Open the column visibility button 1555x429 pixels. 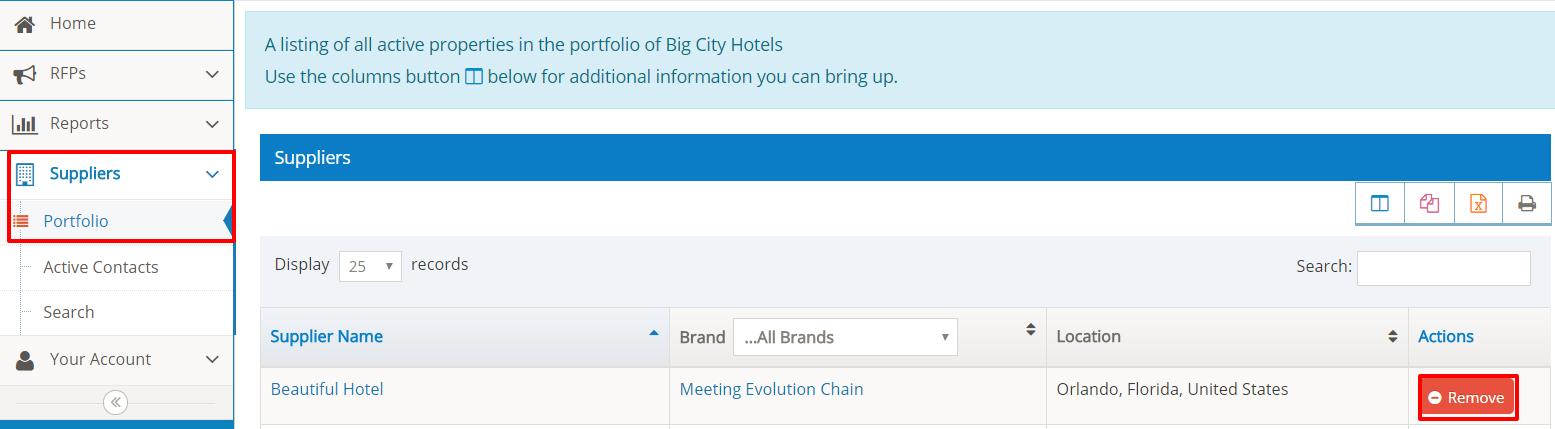coord(1380,204)
